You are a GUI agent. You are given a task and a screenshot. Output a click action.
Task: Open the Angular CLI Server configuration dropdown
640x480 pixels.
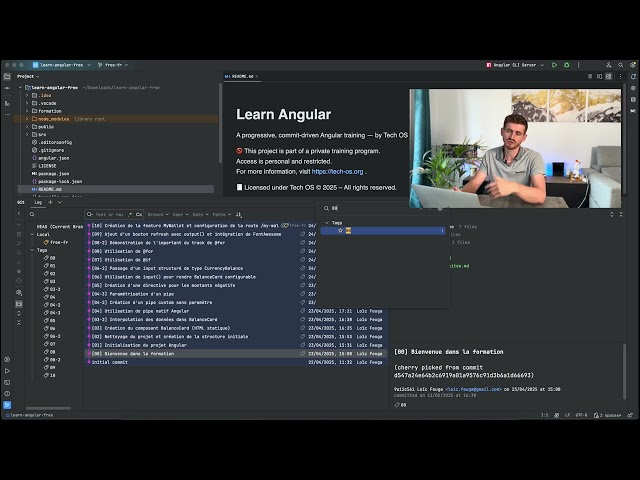point(515,65)
